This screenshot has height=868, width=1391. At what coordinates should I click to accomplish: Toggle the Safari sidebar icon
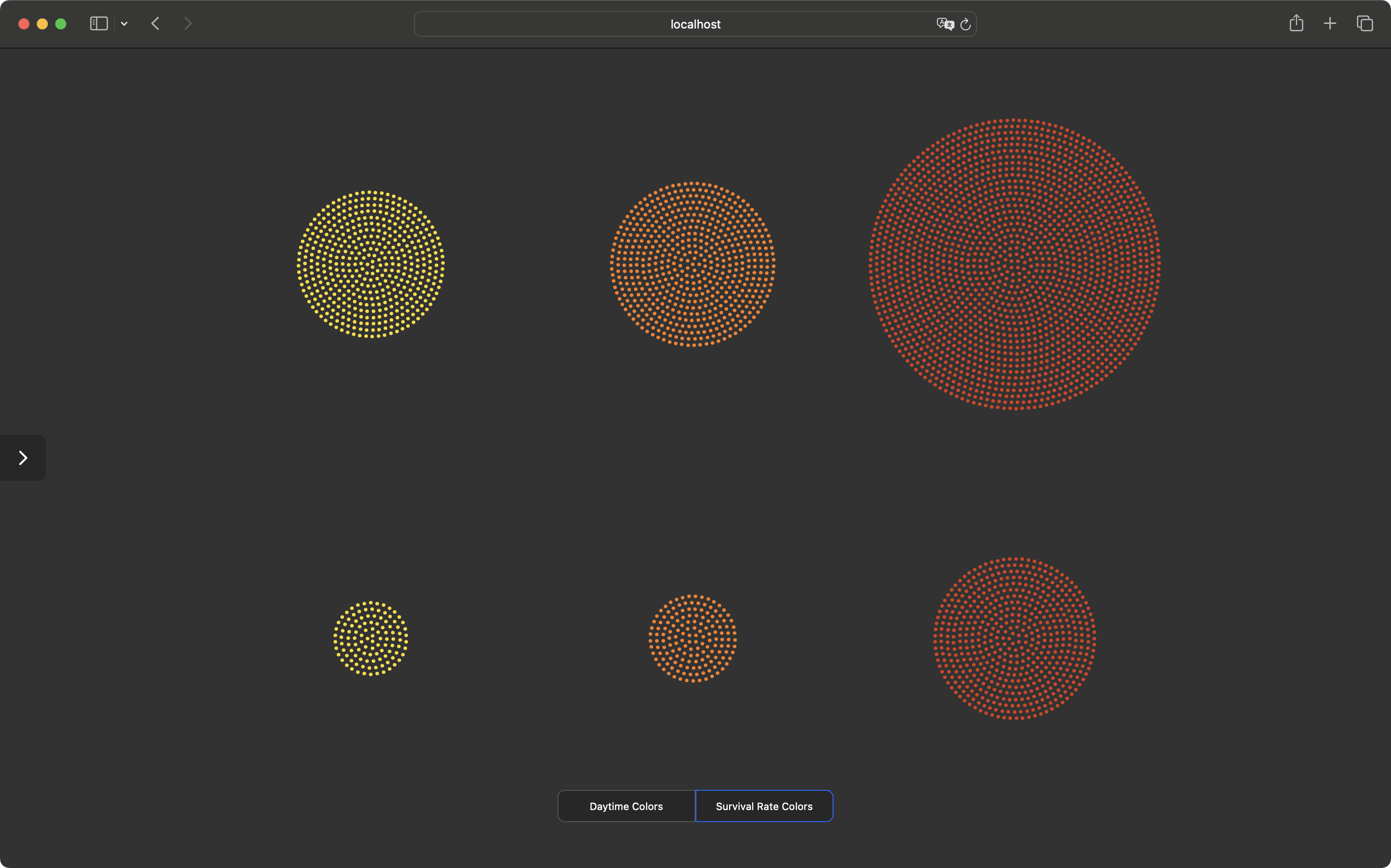point(99,23)
